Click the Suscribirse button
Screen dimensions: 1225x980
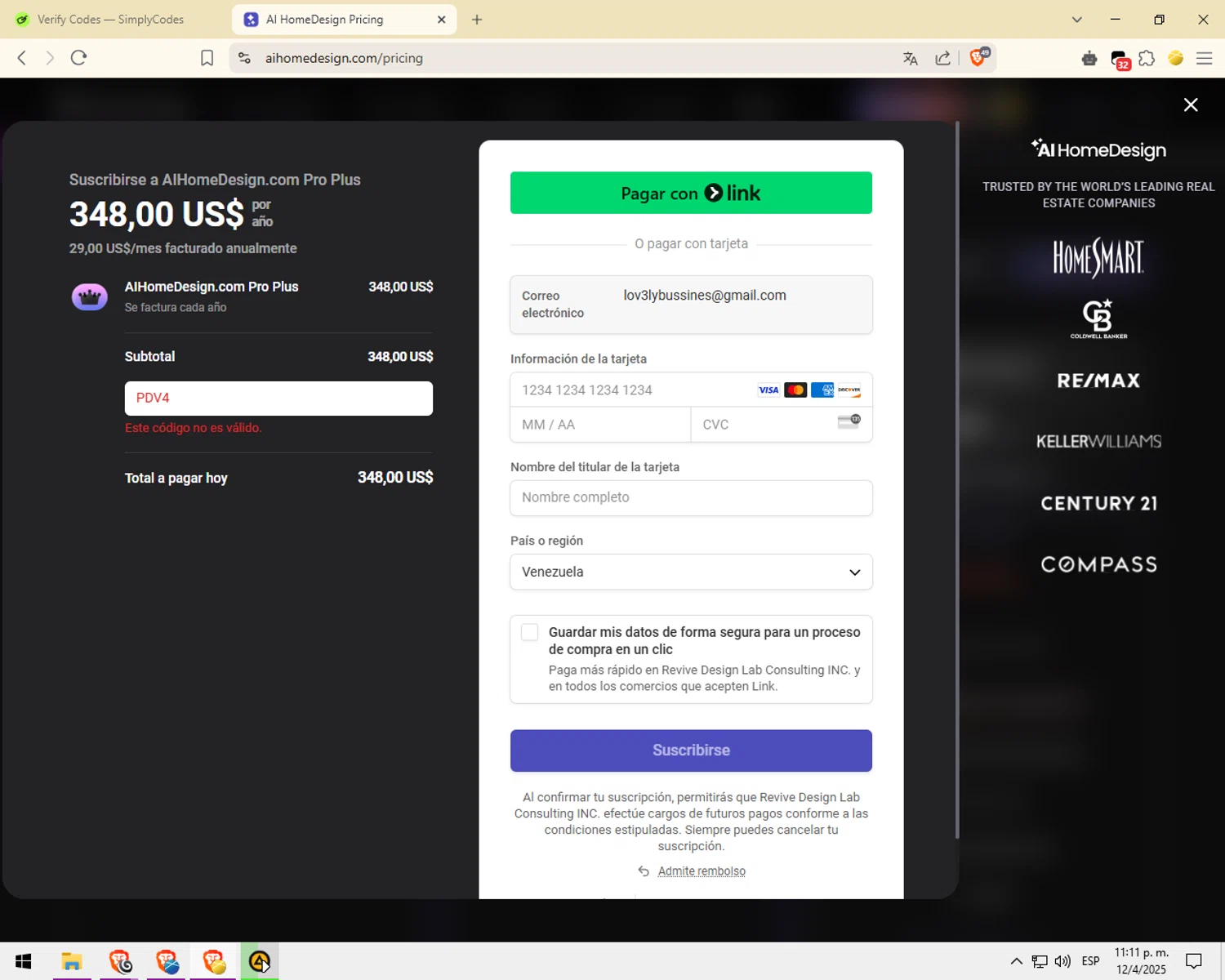click(691, 751)
